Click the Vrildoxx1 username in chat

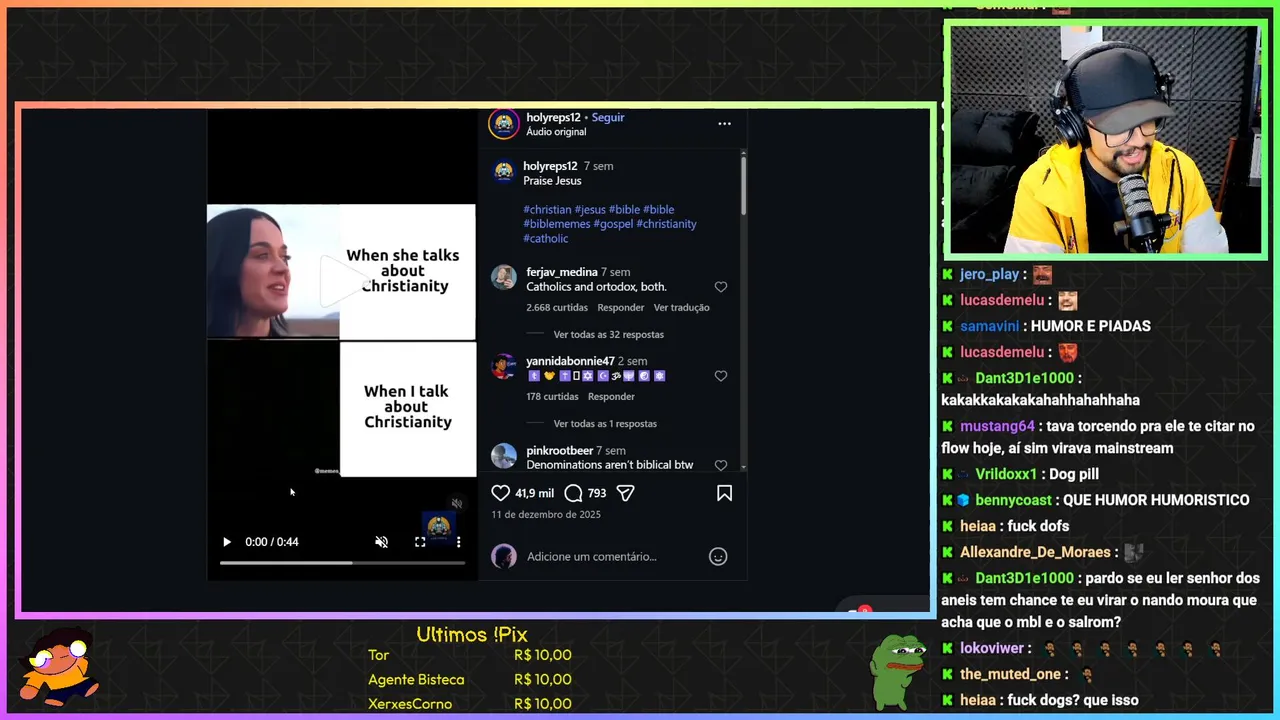pos(1008,474)
